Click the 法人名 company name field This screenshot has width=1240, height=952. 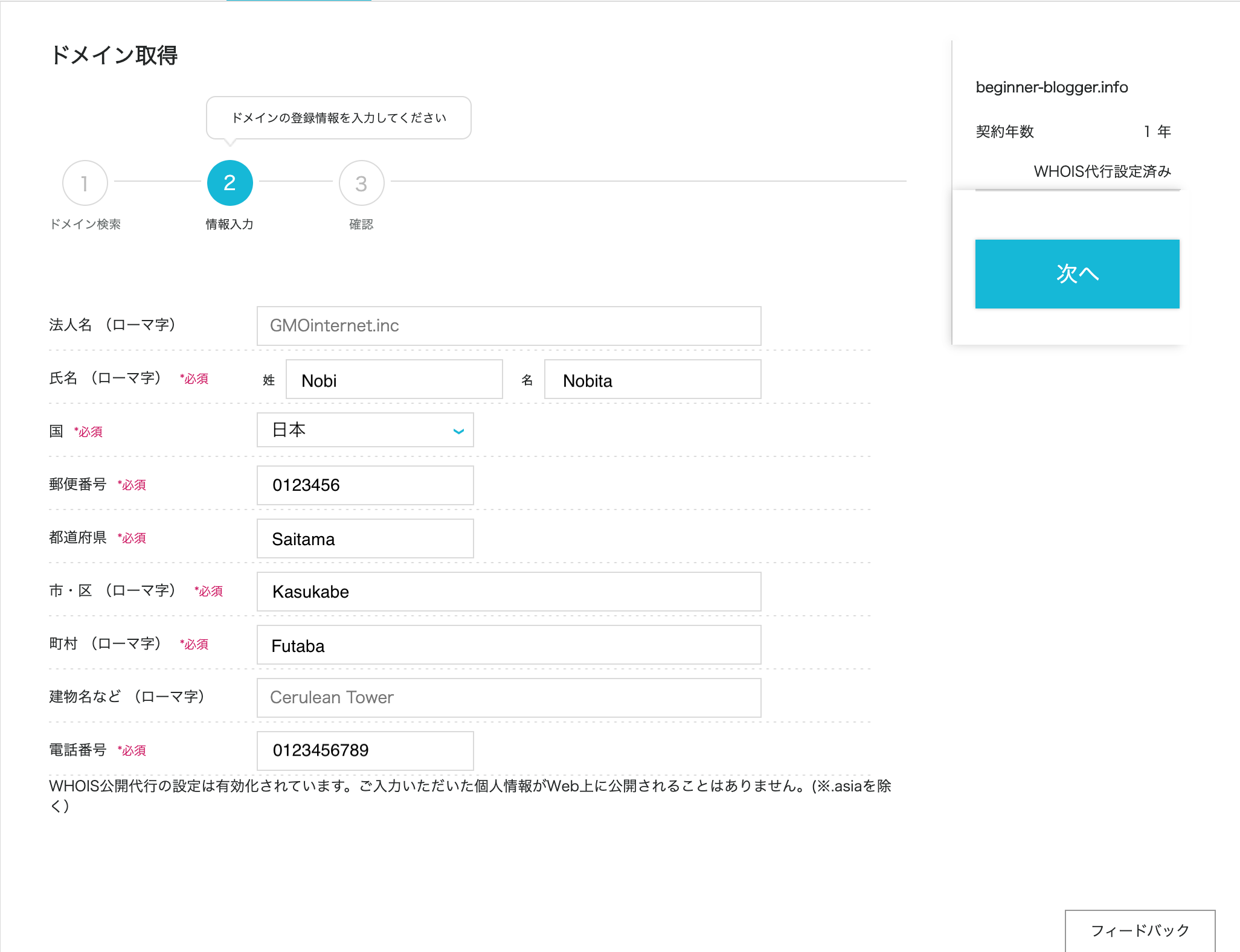click(509, 326)
